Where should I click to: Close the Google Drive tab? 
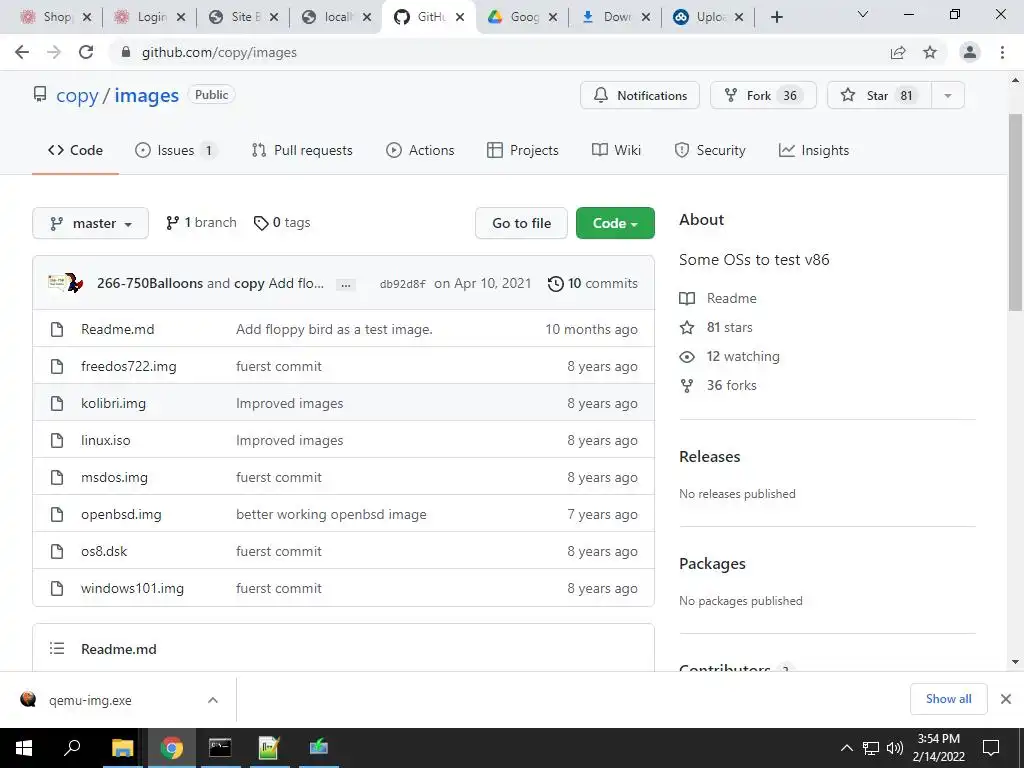[x=553, y=17]
